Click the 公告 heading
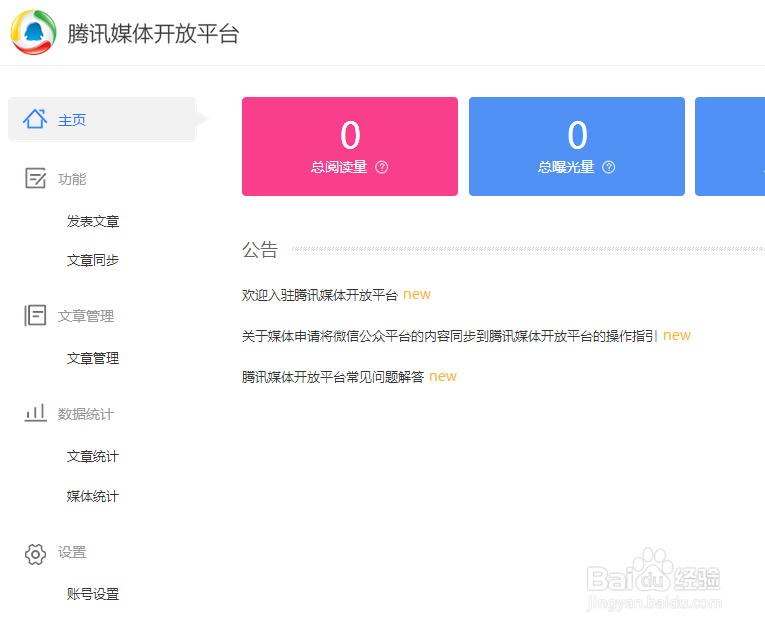The image size is (765, 630). tap(260, 249)
